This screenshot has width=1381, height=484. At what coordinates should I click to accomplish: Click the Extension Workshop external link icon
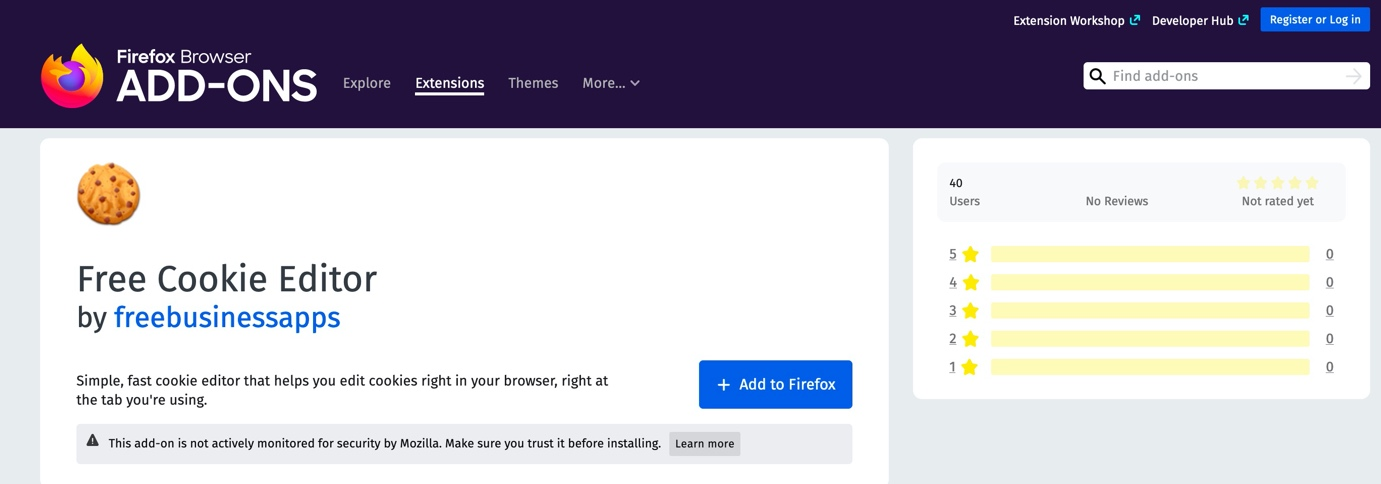[x=1134, y=20]
